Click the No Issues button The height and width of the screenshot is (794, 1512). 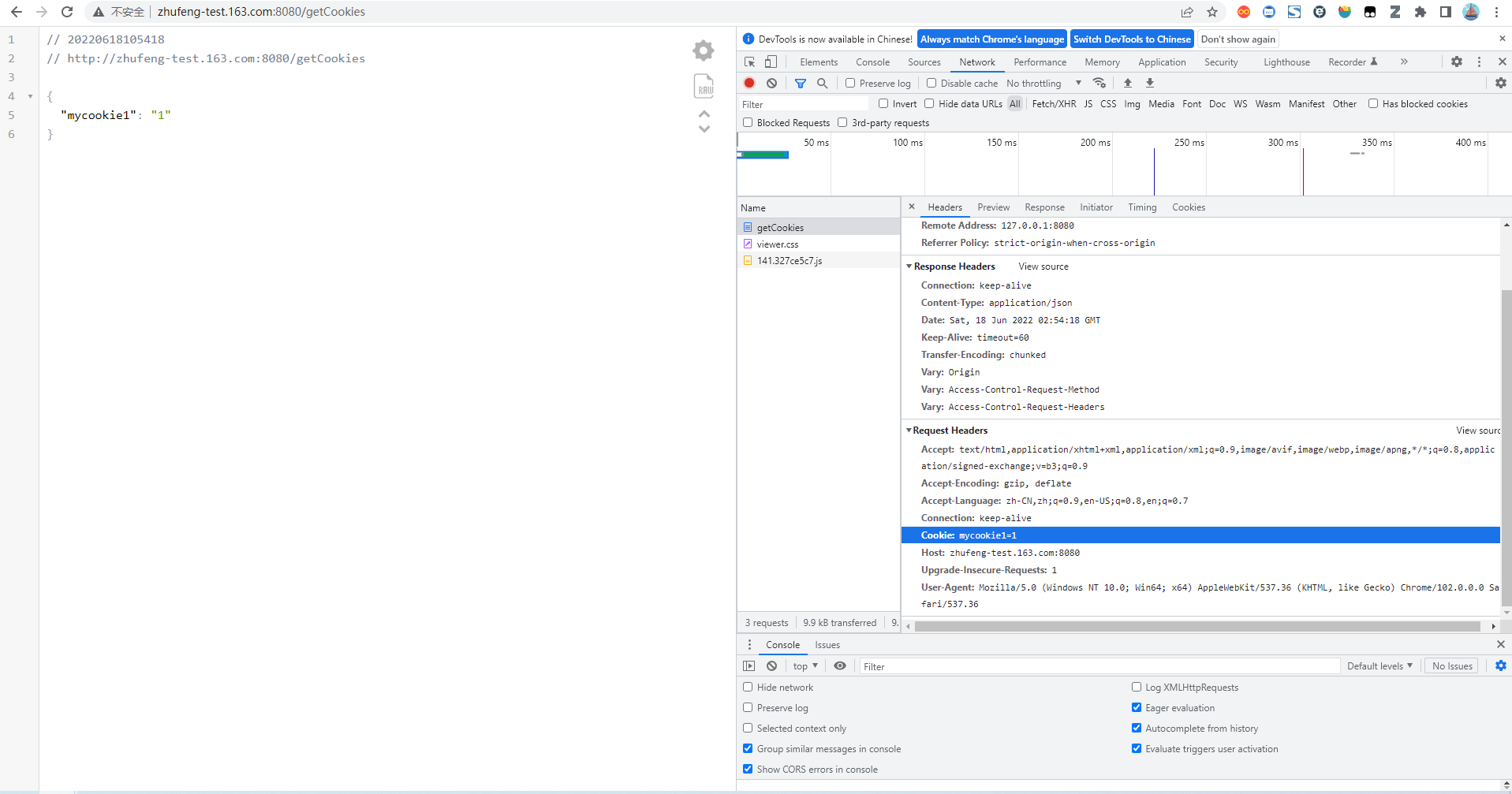coord(1452,666)
